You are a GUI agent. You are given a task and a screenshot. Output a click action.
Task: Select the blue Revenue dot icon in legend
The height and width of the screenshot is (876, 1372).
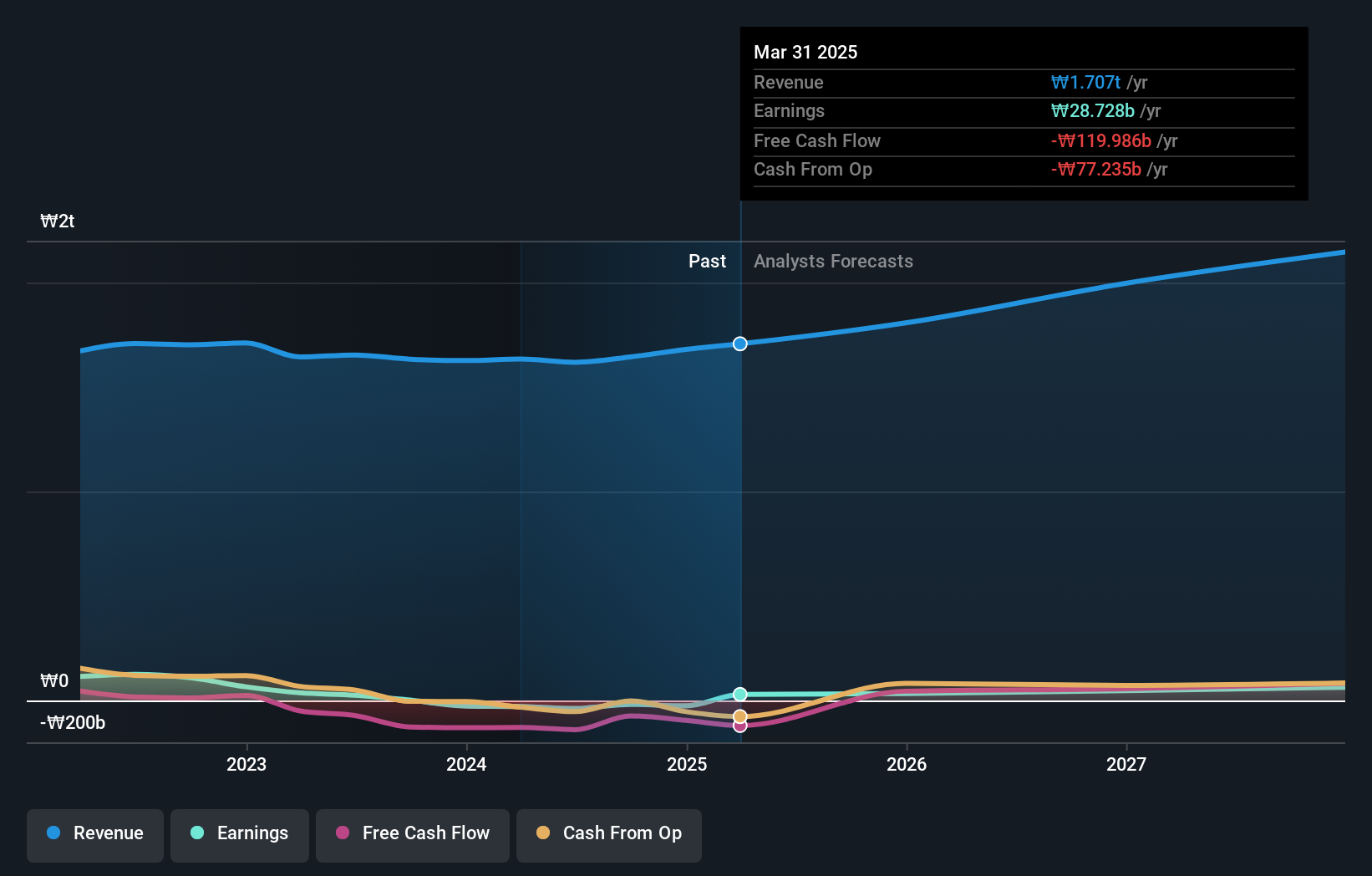54,833
